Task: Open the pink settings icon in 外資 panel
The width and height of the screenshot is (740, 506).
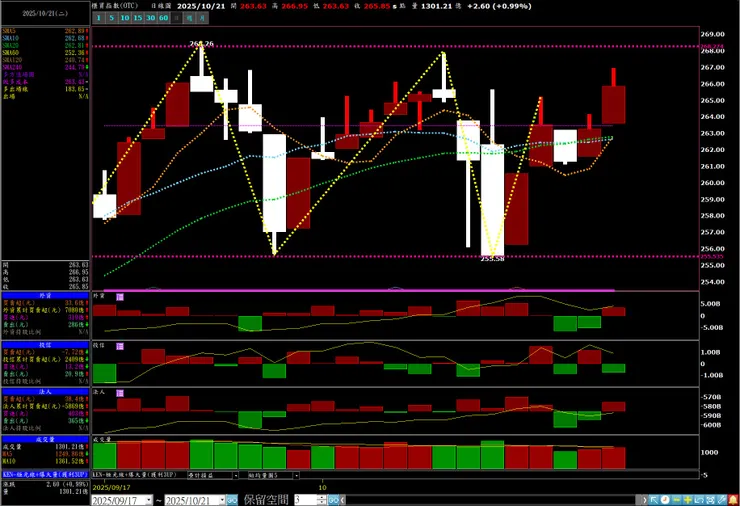Action: 120,297
